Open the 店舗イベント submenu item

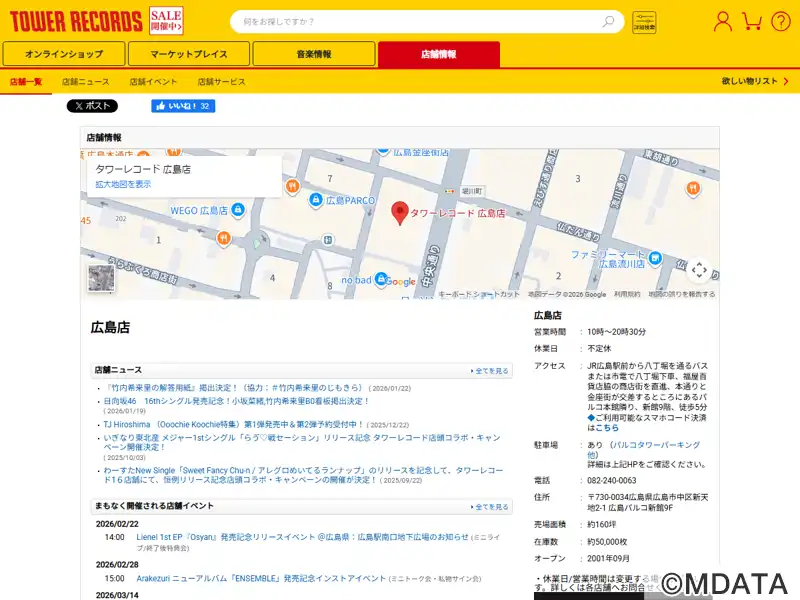coord(153,81)
